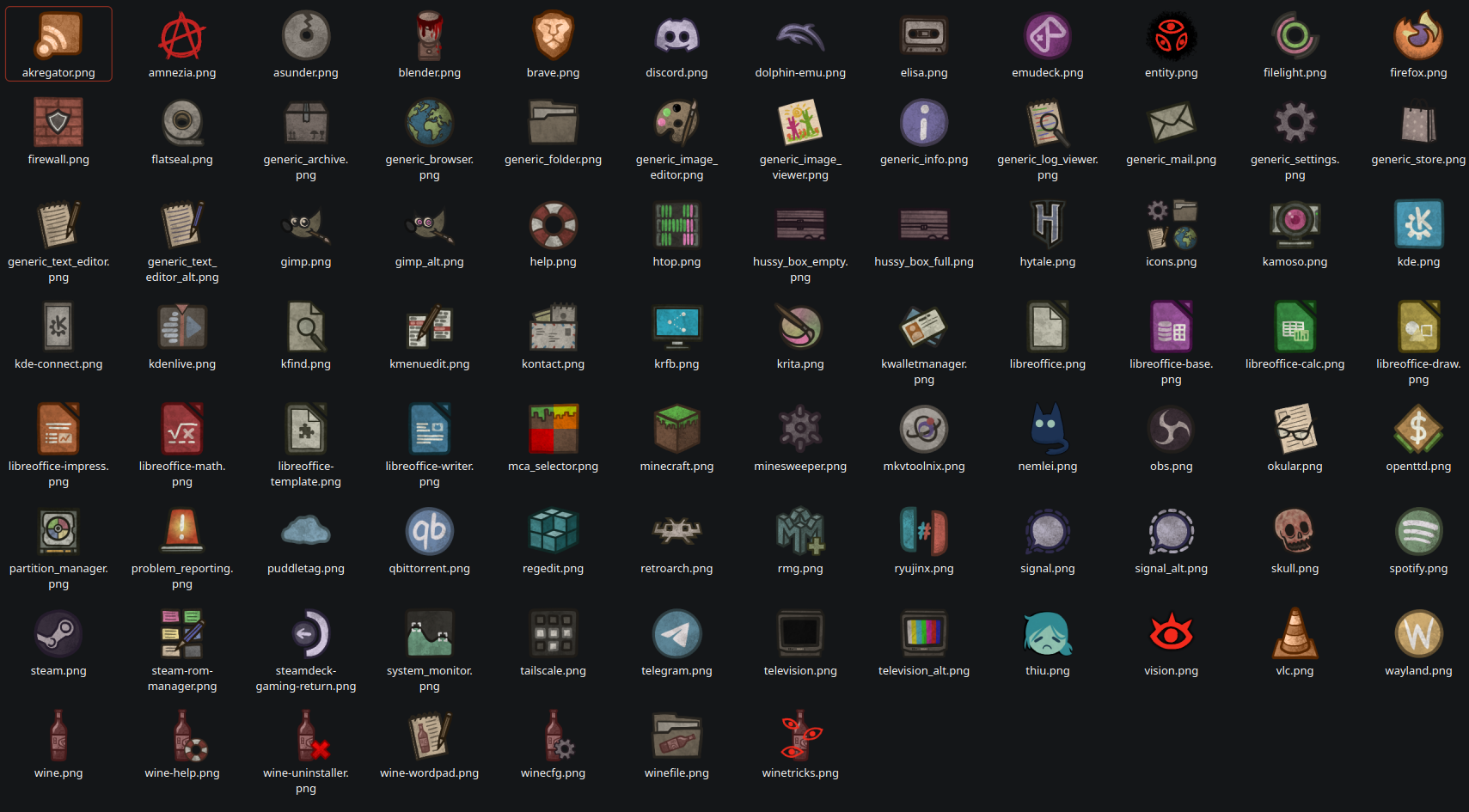Screen dimensions: 1469x812
Task: Click the puddletag cloud icon
Action: pos(306,531)
